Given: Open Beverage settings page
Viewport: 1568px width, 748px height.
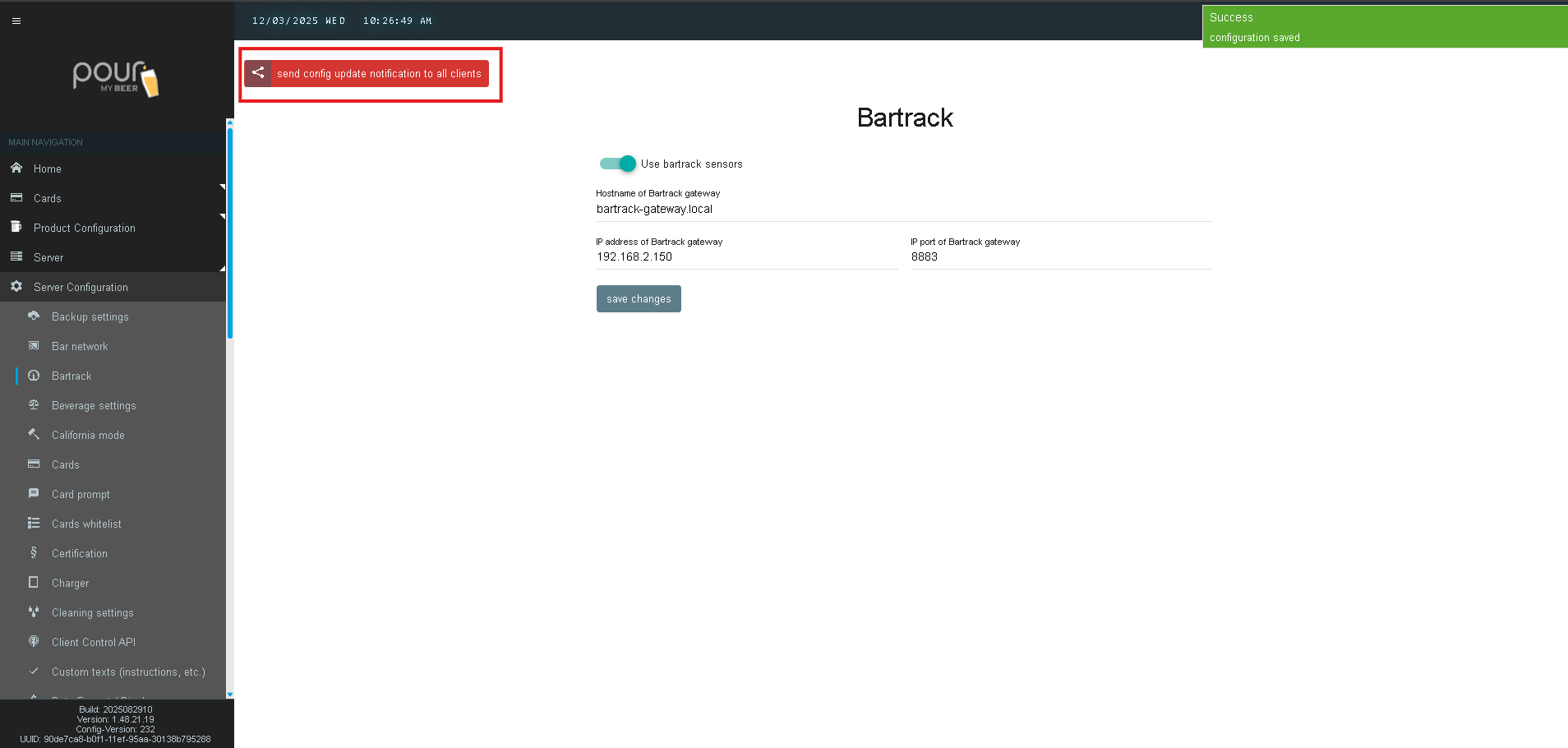Looking at the screenshot, I should 94,406.
